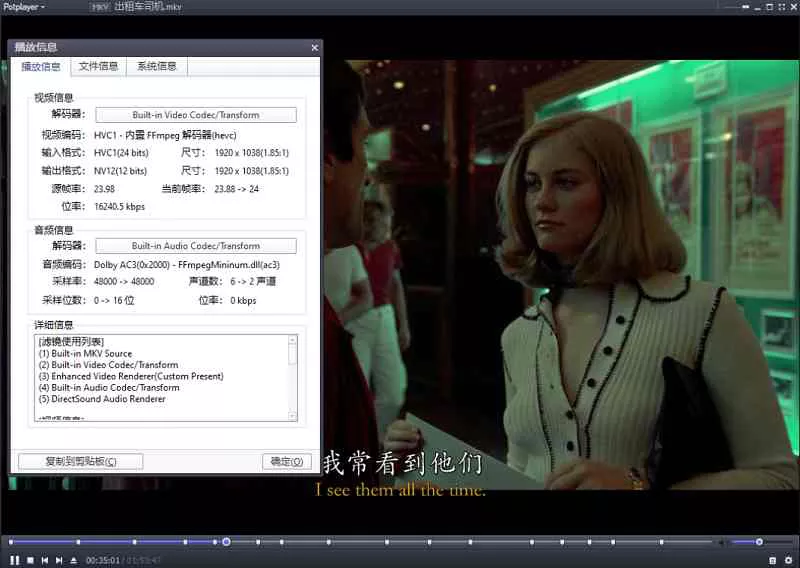Skip to the next file
Screen dimensions: 800x568
pos(59,560)
